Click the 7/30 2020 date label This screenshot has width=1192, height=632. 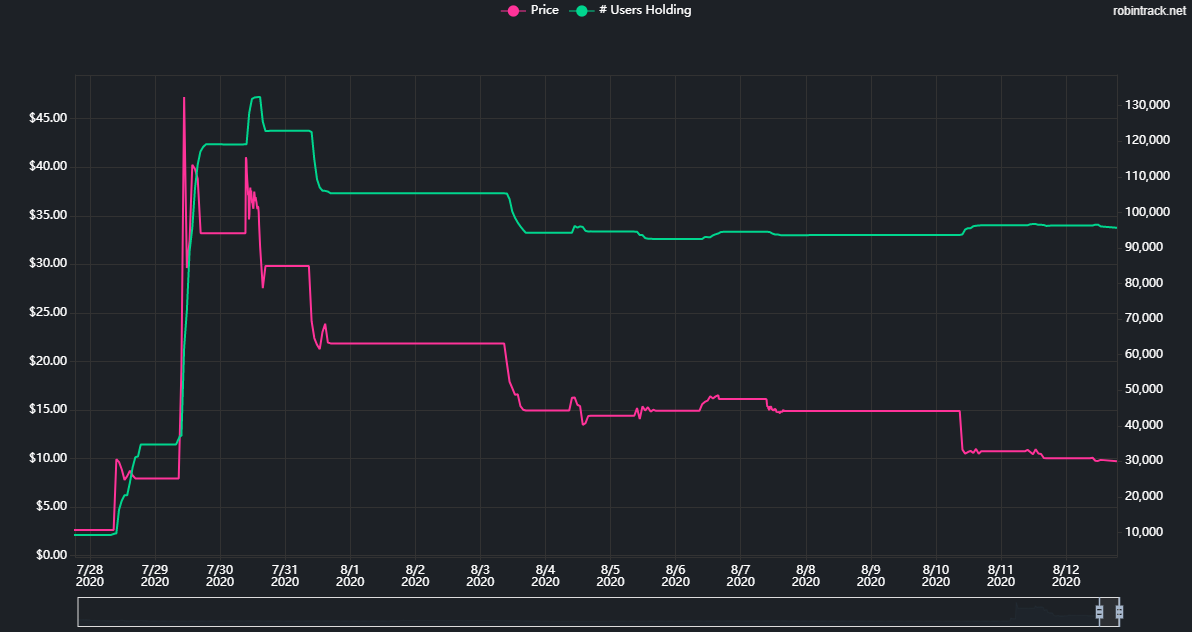coord(220,576)
